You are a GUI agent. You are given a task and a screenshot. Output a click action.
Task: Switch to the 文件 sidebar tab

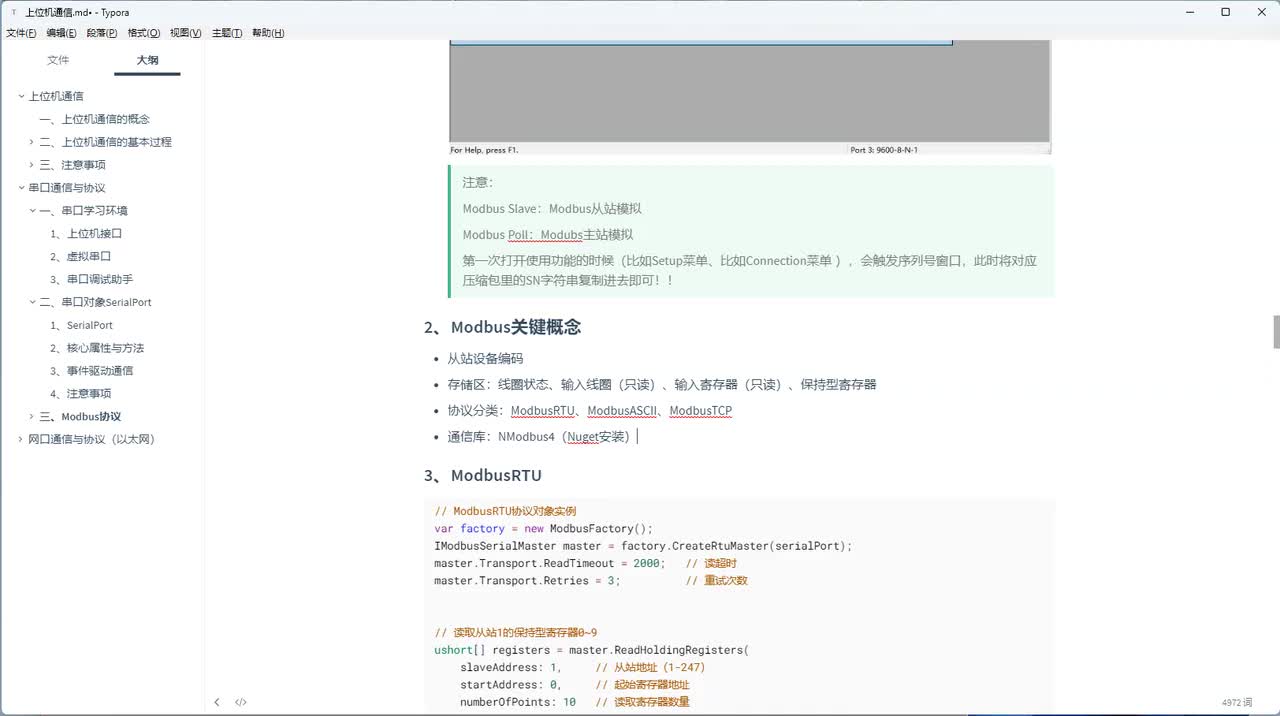tap(58, 60)
